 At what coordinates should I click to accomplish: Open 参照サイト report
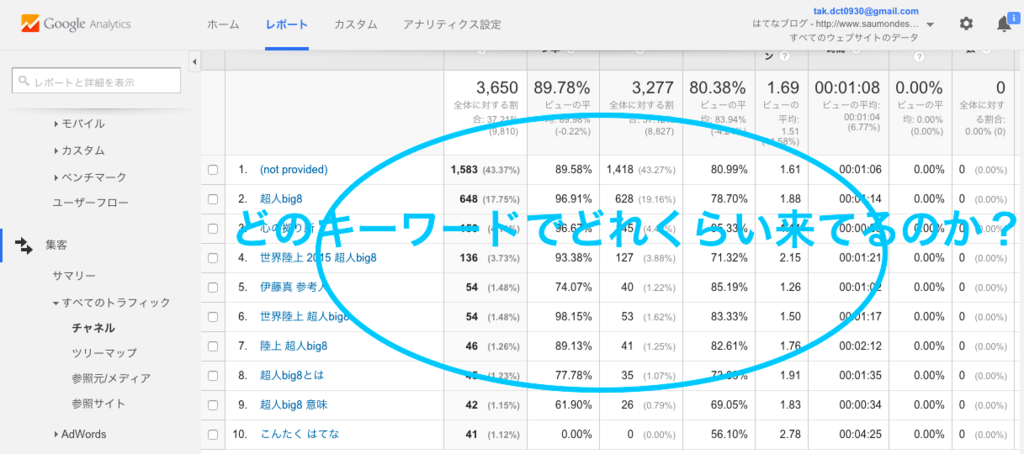99,404
